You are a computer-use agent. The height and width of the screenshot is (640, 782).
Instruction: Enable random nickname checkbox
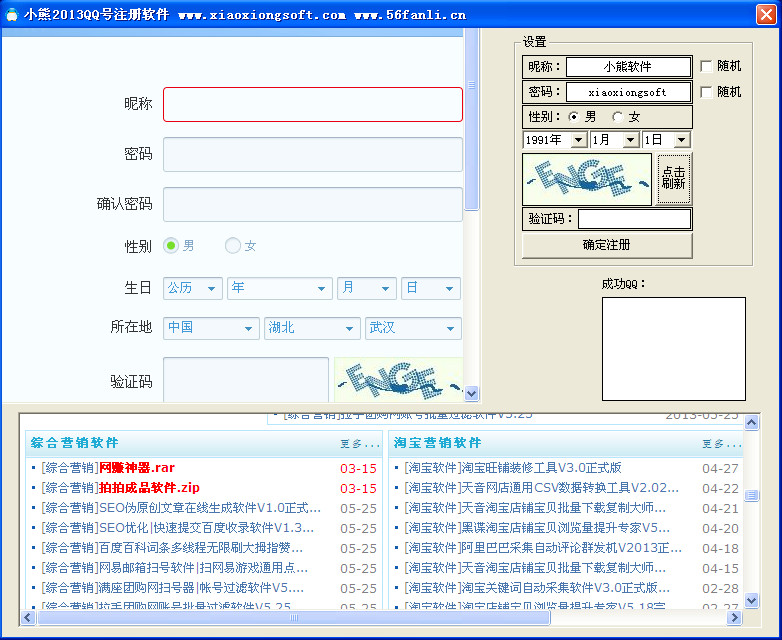[x=706, y=66]
